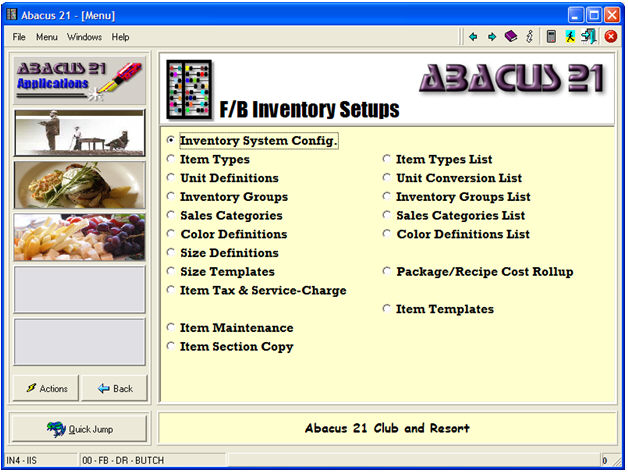Click the left arrow toolbar icon
The width and height of the screenshot is (628, 473).
coord(473,37)
